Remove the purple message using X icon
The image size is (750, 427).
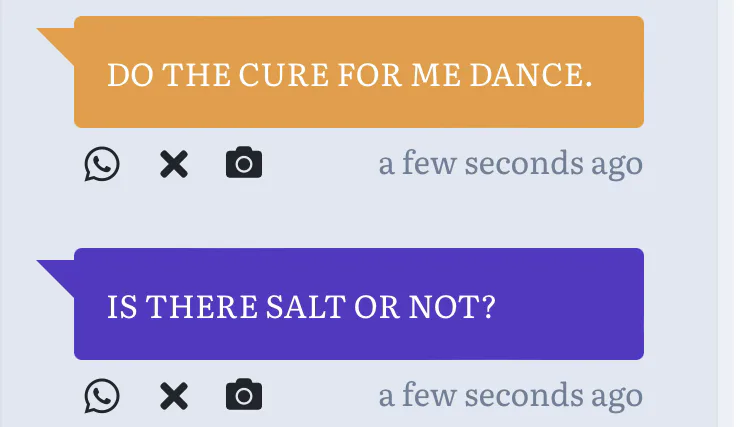(x=173, y=396)
